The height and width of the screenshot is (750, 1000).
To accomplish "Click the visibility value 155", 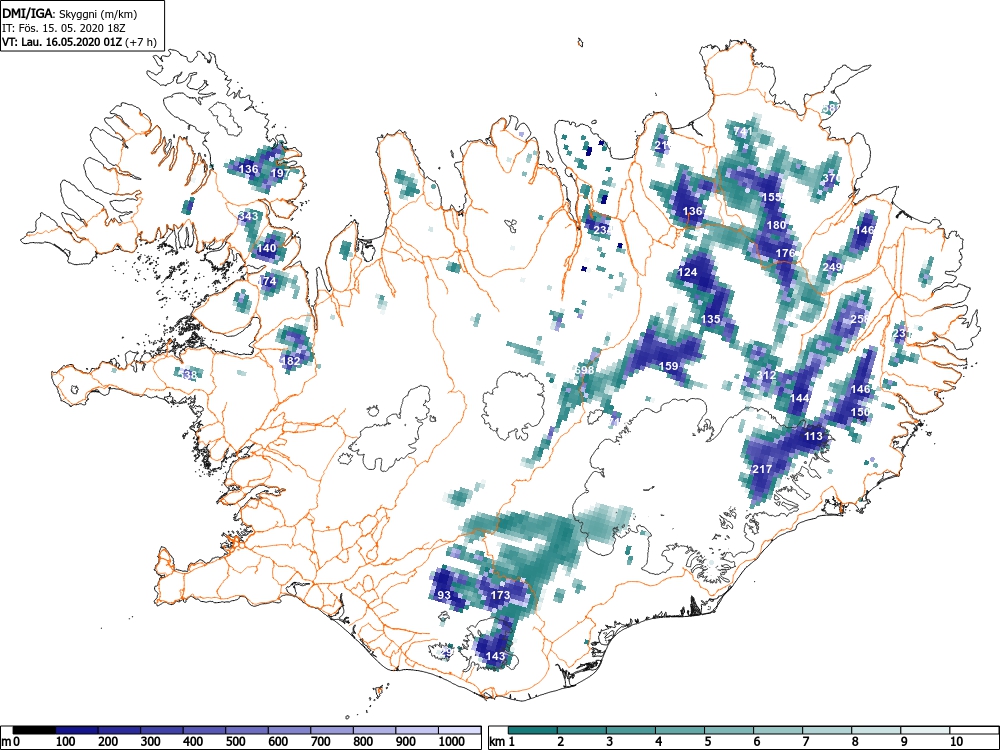I will 772,198.
